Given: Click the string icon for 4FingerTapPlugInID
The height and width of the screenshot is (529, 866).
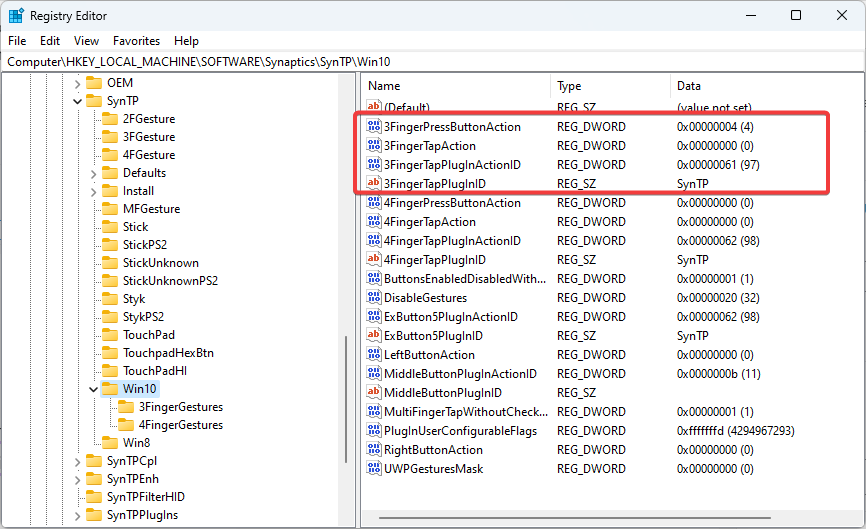Looking at the screenshot, I should tap(374, 260).
